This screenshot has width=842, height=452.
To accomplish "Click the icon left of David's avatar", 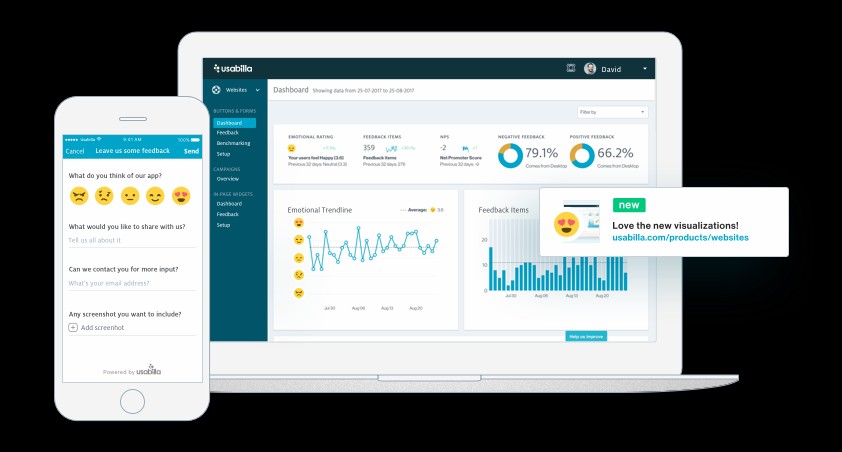I will pos(571,68).
